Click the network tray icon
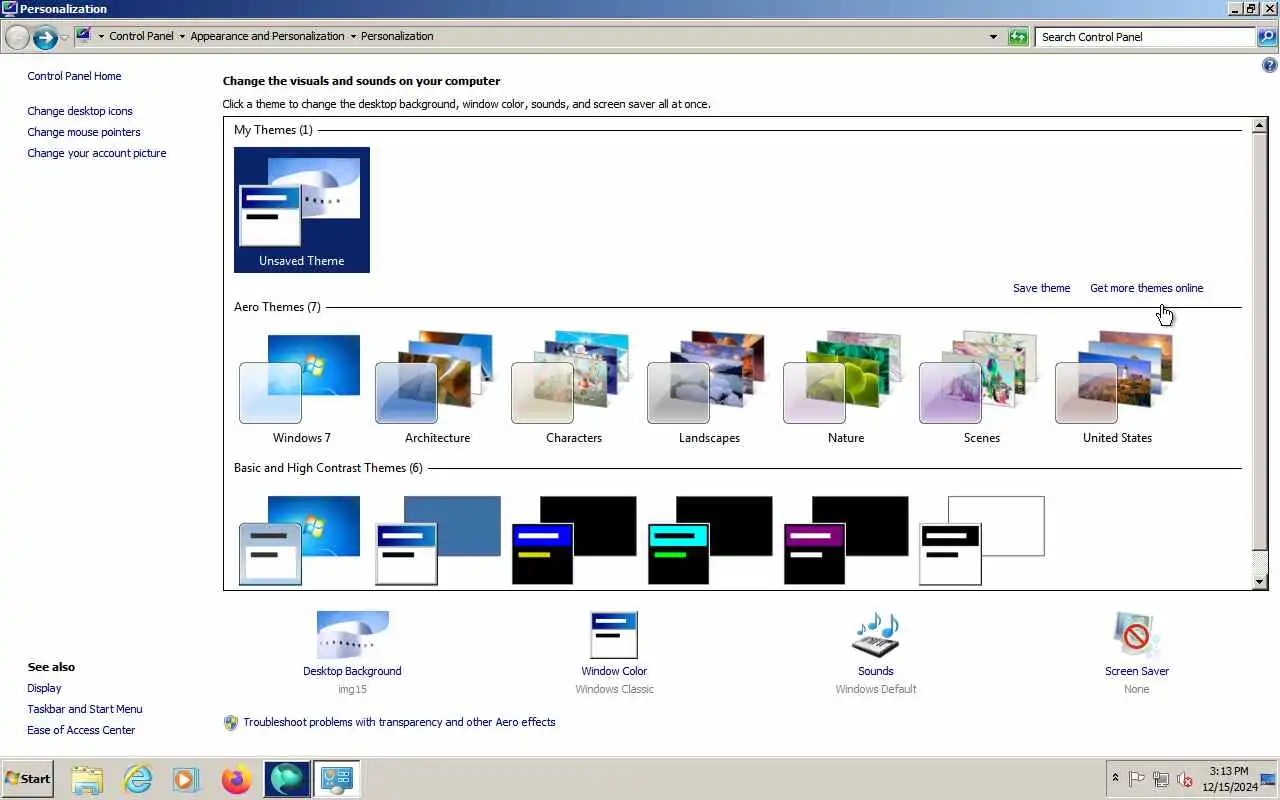1280x800 pixels. (1161, 779)
